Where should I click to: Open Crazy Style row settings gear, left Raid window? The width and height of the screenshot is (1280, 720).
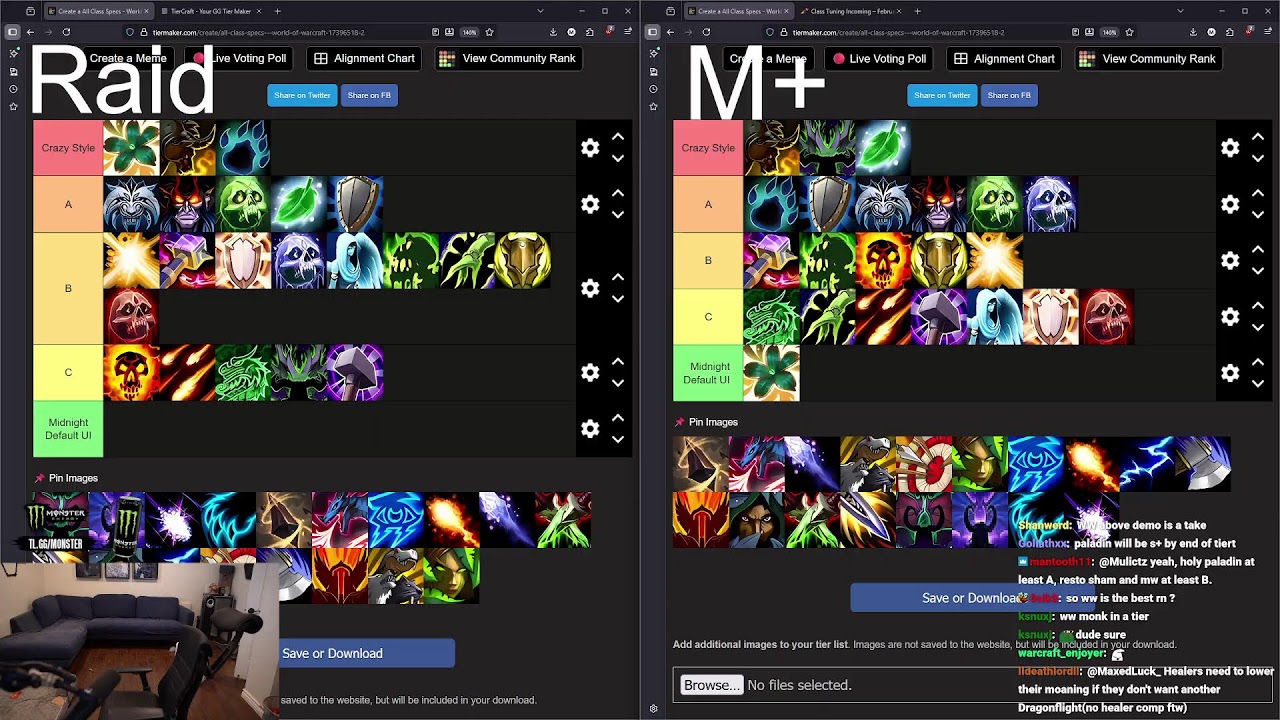[590, 148]
